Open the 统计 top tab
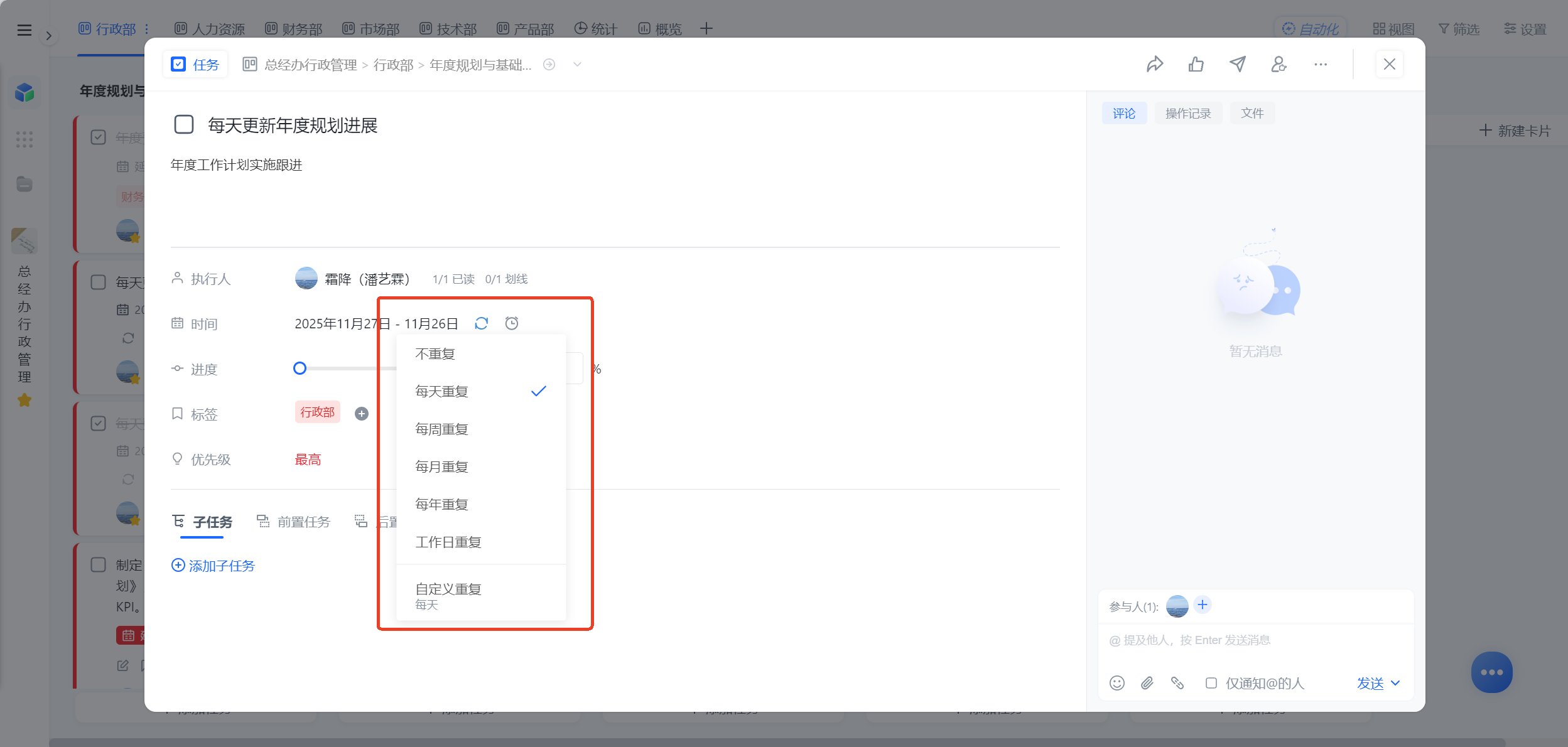This screenshot has height=747, width=1568. click(596, 29)
